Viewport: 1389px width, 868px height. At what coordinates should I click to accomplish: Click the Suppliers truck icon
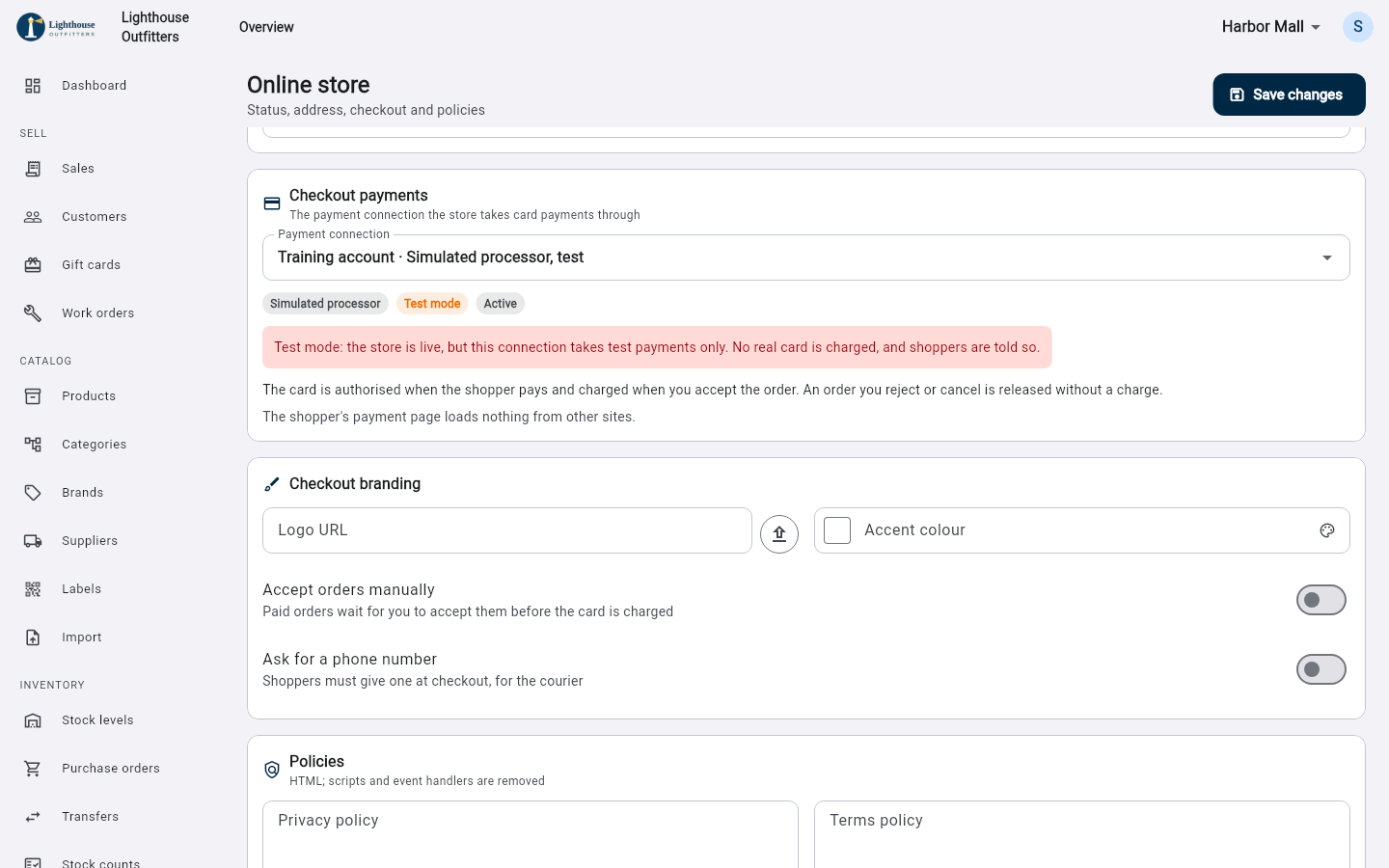33,541
